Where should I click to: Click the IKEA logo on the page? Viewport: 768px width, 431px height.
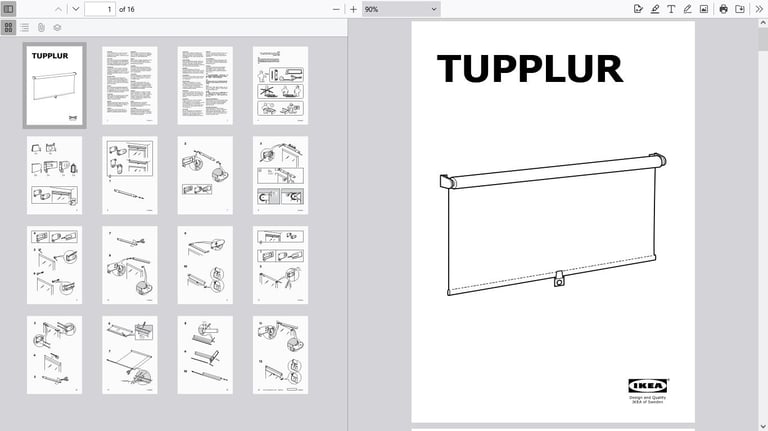coord(648,386)
